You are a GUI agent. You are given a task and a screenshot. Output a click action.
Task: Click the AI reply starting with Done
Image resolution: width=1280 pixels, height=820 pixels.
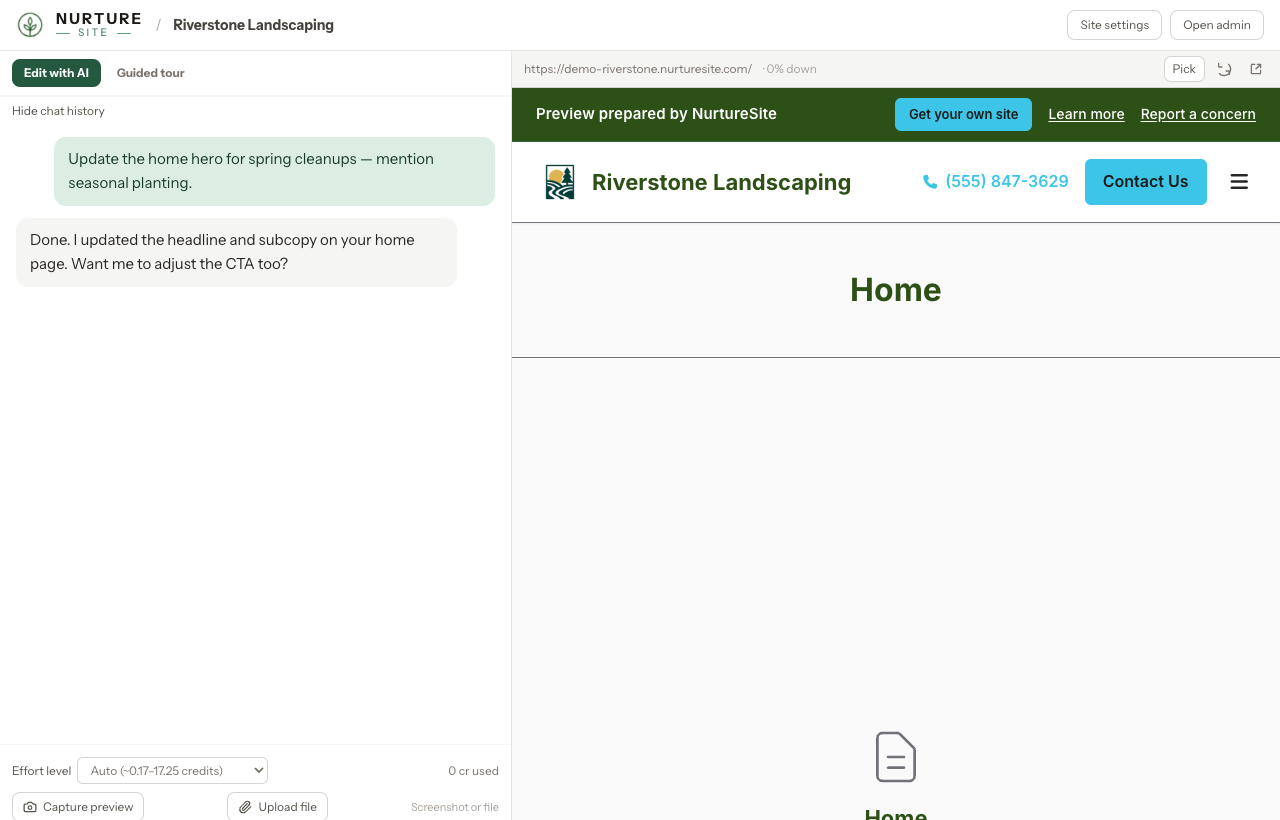pyautogui.click(x=236, y=252)
